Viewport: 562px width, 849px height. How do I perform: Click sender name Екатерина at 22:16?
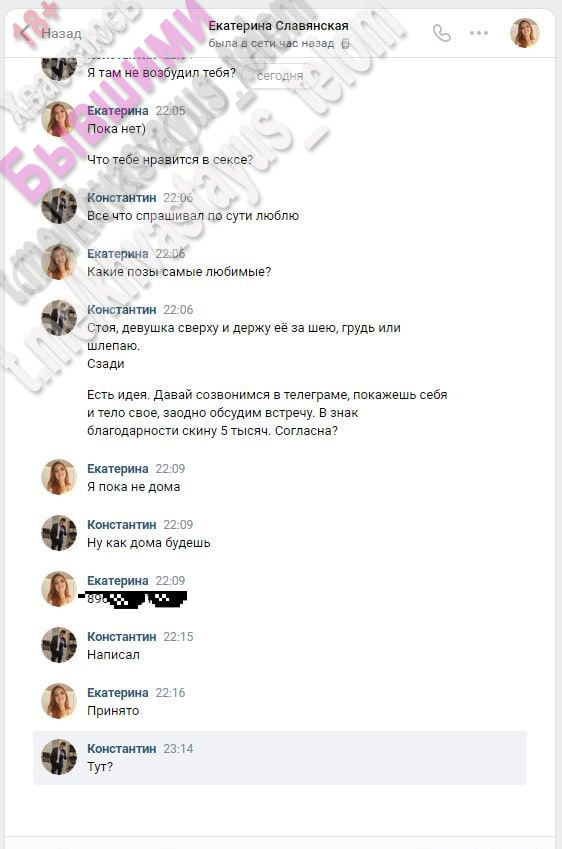pos(117,693)
